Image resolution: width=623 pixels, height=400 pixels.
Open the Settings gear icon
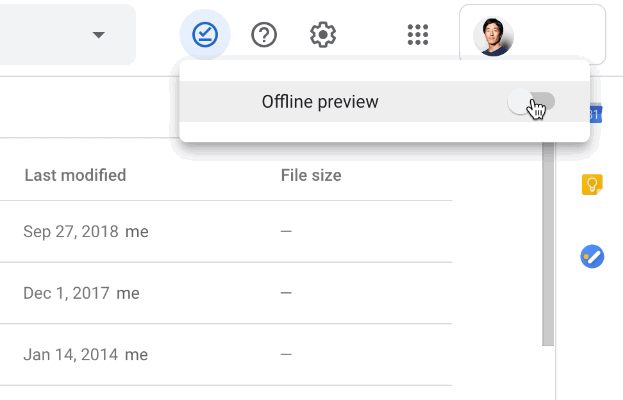point(323,35)
